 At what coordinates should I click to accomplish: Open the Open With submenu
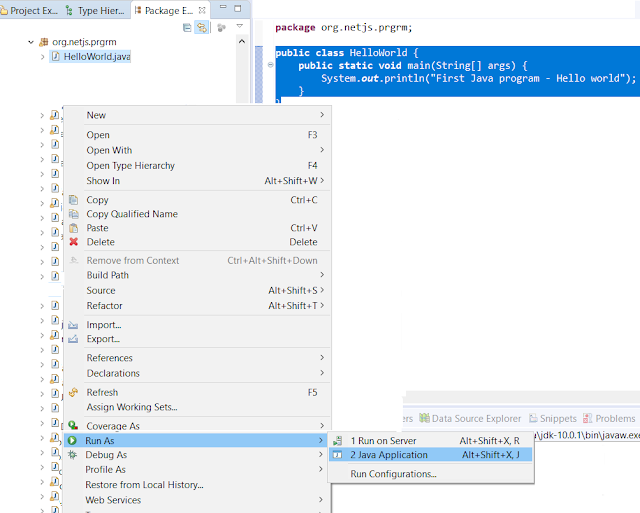tap(197, 150)
